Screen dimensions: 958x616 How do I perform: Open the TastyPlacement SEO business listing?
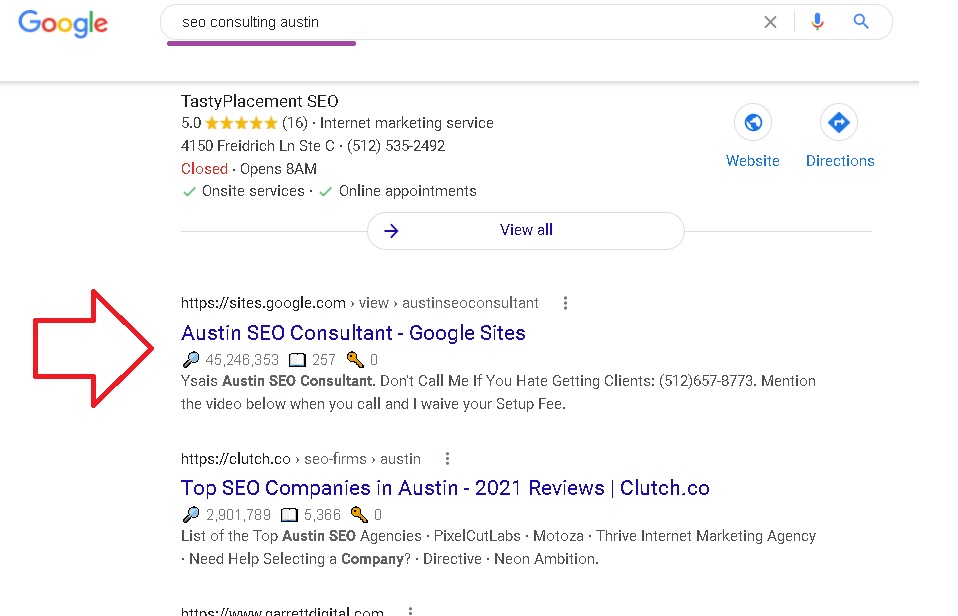click(x=260, y=101)
